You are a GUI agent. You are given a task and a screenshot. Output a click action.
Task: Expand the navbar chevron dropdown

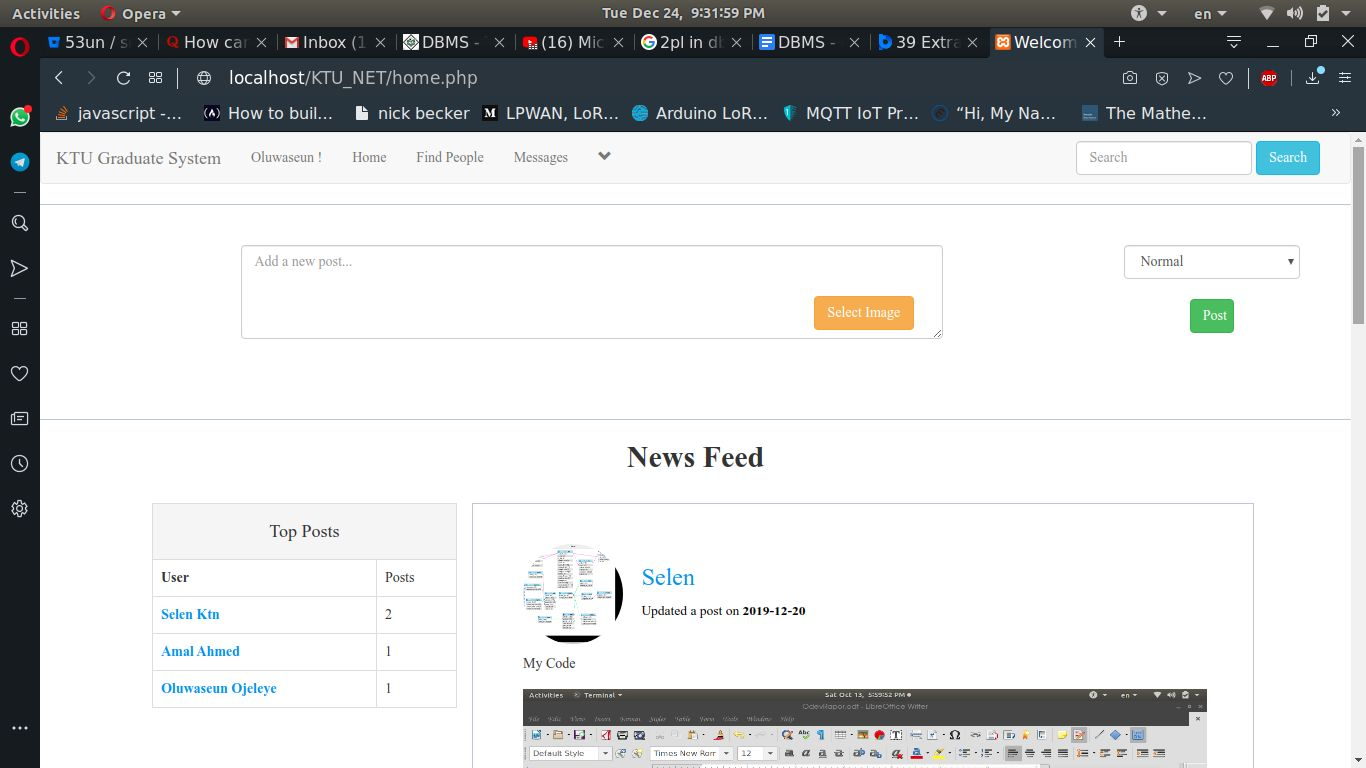pyautogui.click(x=604, y=156)
